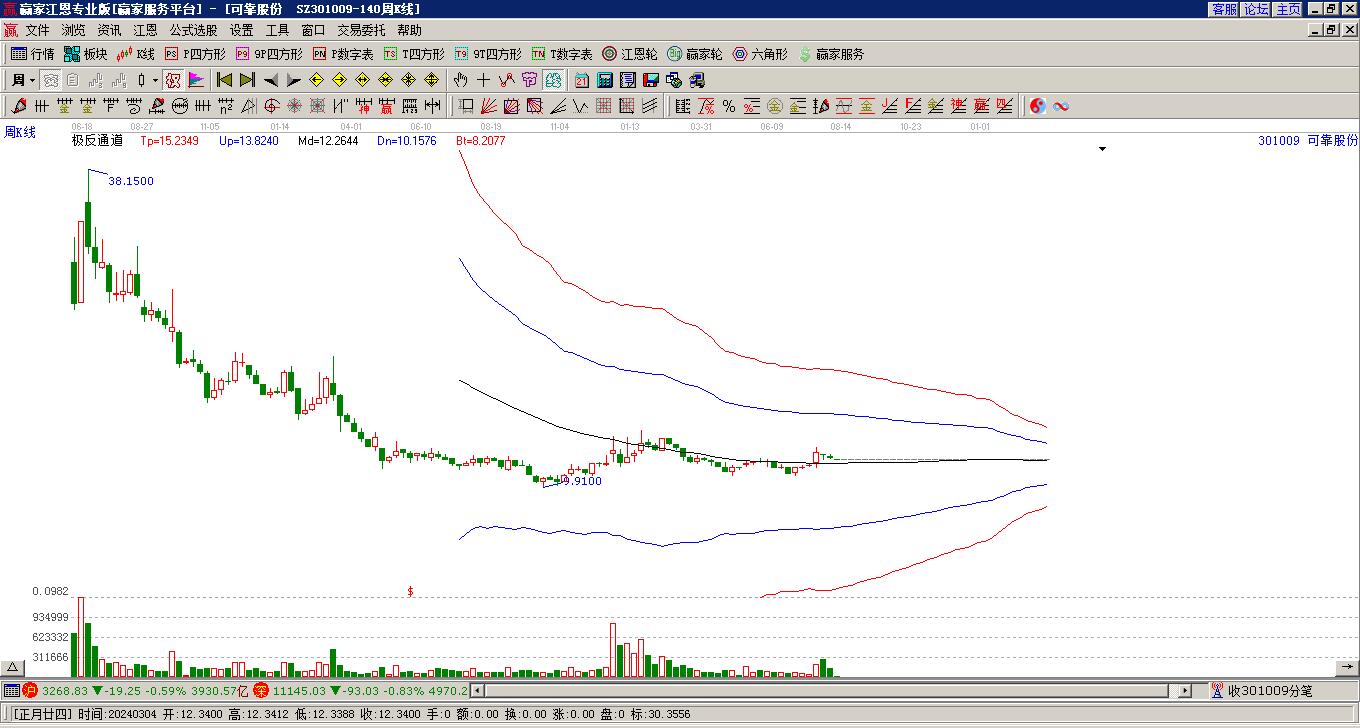This screenshot has height=728, width=1360.
Task: Select the red grid square tool
Action: pyautogui.click(x=604, y=106)
